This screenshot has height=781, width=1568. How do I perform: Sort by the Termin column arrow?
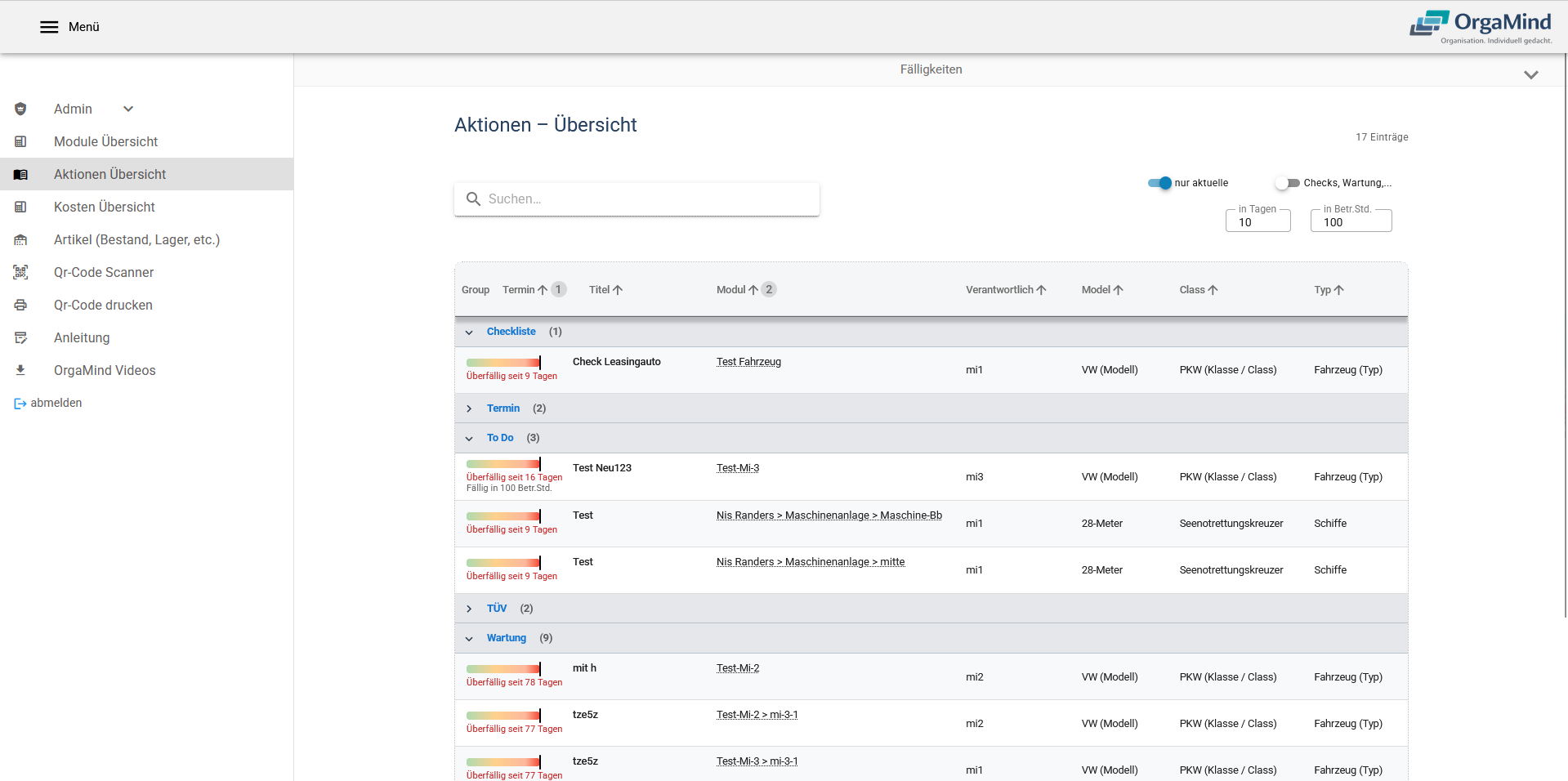tap(543, 290)
